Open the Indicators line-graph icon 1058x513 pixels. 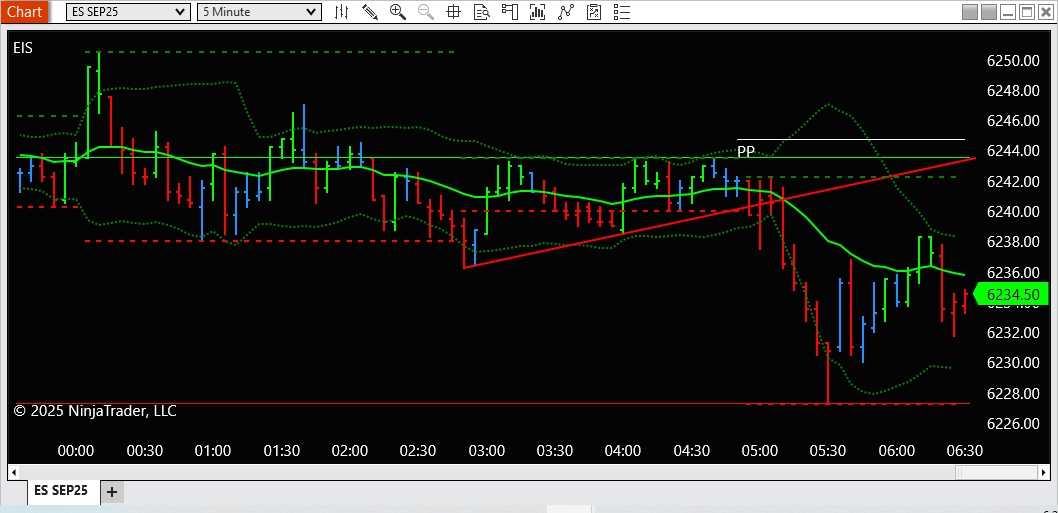pyautogui.click(x=565, y=11)
